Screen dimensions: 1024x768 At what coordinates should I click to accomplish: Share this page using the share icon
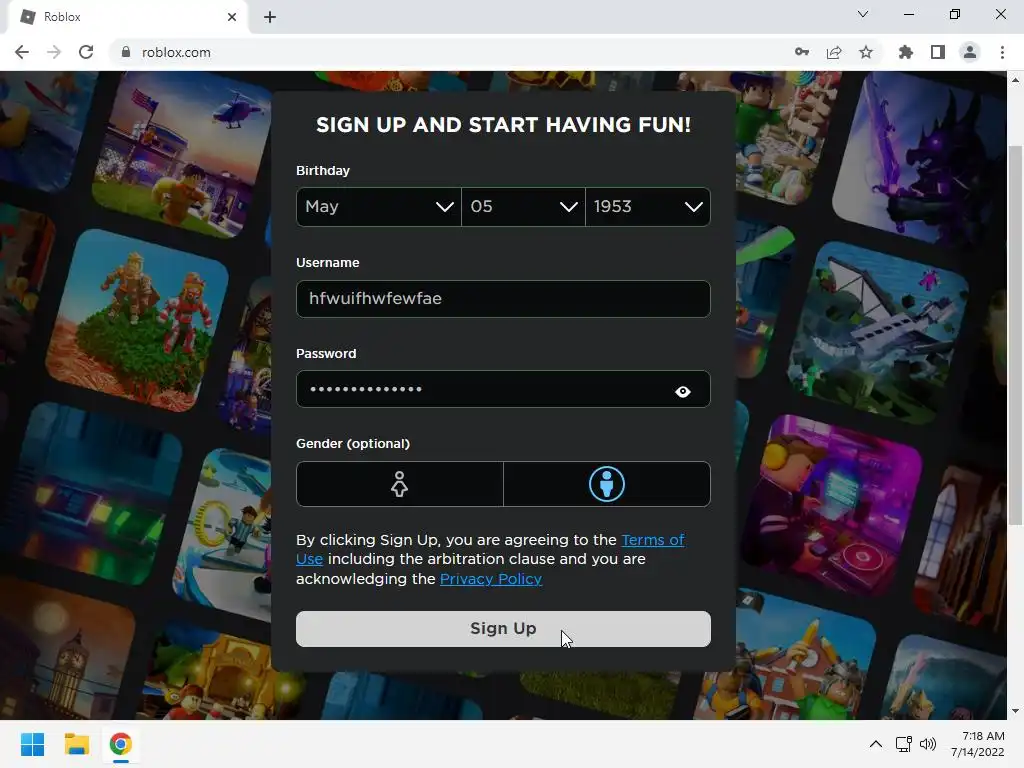[834, 52]
